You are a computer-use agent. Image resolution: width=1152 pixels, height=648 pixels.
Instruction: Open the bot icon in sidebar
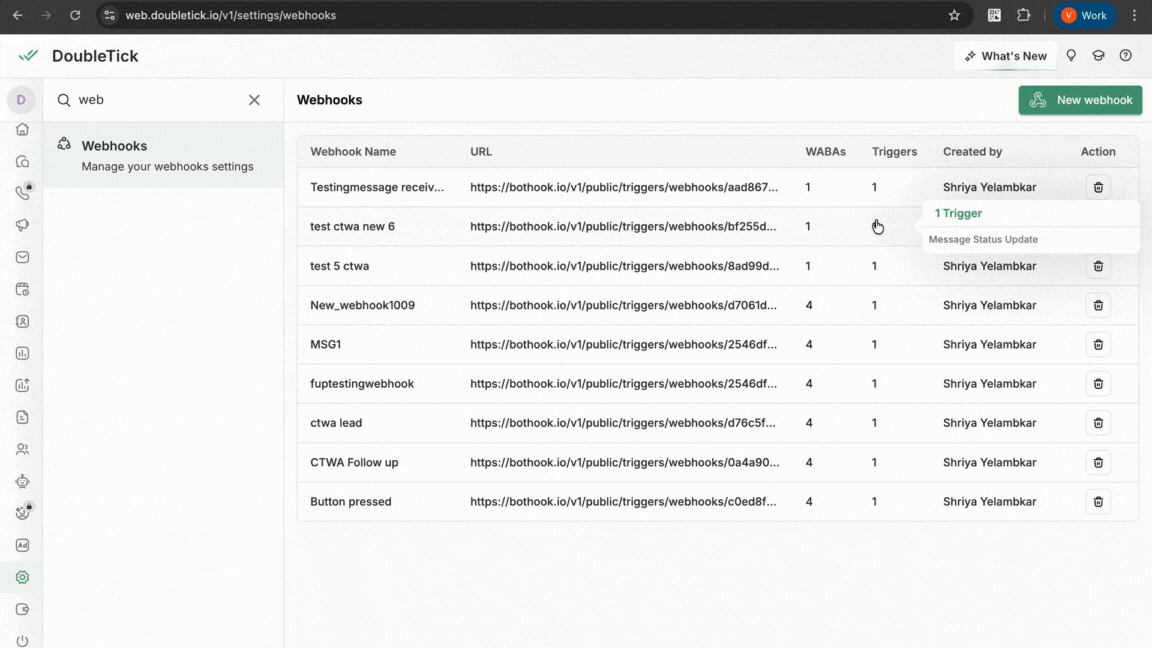(x=22, y=481)
